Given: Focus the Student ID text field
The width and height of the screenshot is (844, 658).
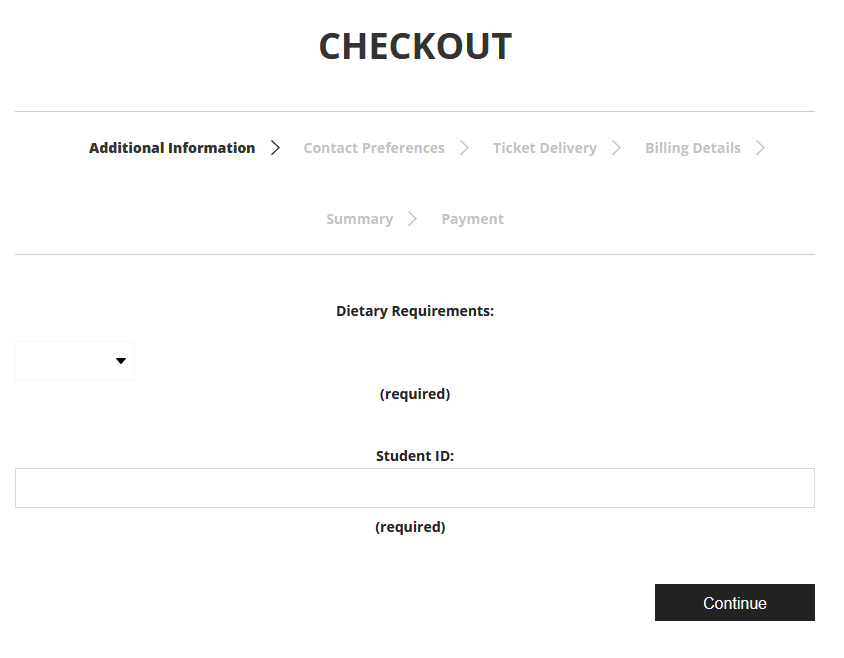Looking at the screenshot, I should pyautogui.click(x=414, y=488).
